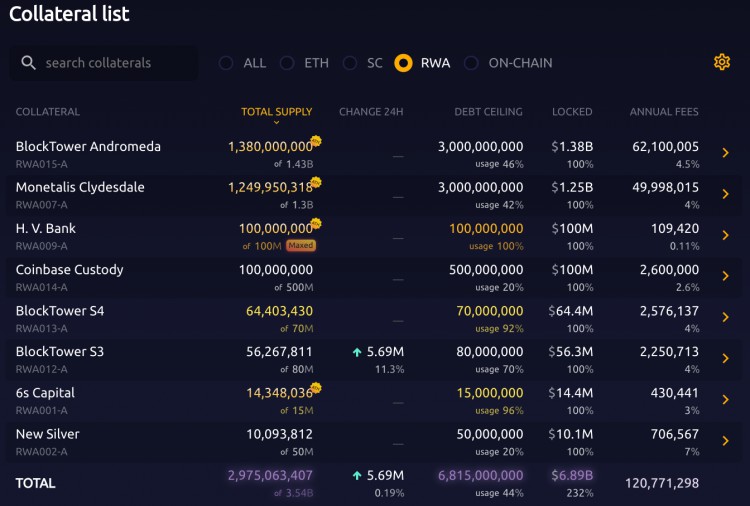750x506 pixels.
Task: Click green up arrow in BlockTower S3 row
Action: 356,352
